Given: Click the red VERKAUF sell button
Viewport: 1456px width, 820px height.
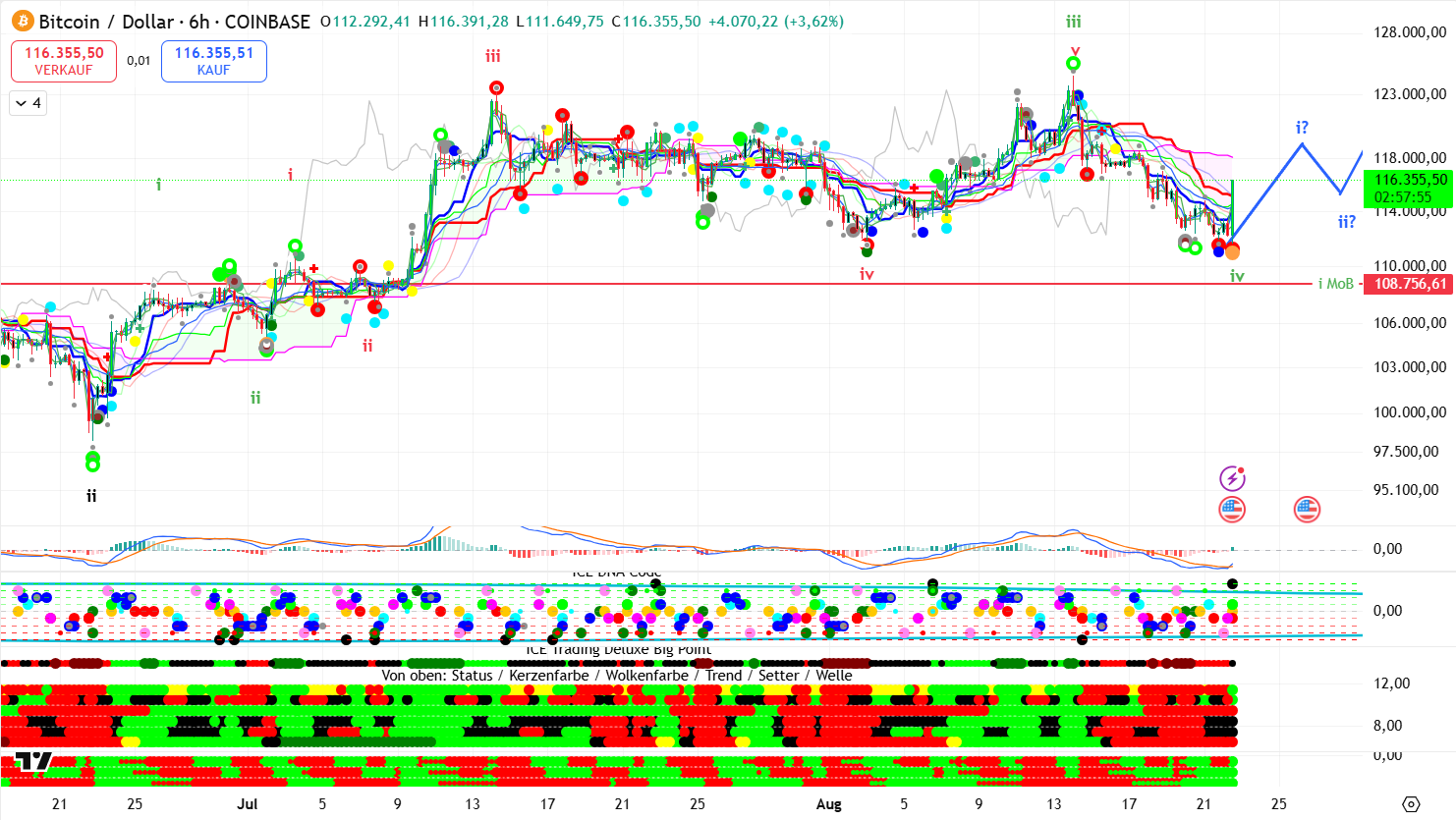Looking at the screenshot, I should coord(64,61).
